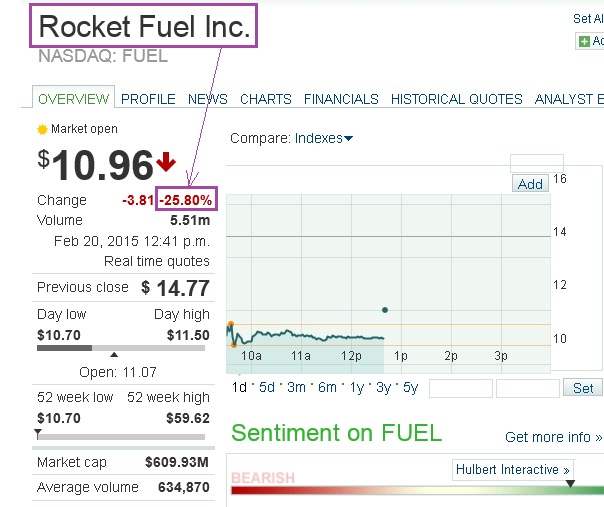Screen dimensions: 604x507
Task: Focus the compare symbol input field
Action: (536, 163)
